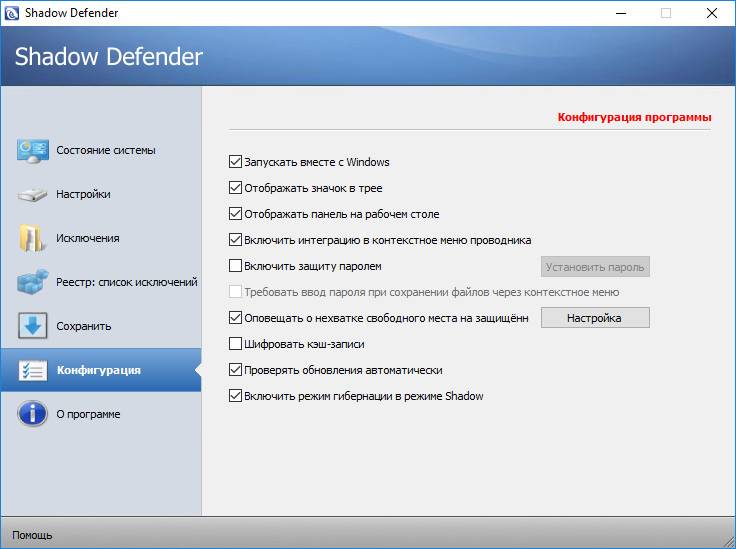Image resolution: width=736 pixels, height=549 pixels.
Task: Open Настройки section
Action: pos(83,194)
